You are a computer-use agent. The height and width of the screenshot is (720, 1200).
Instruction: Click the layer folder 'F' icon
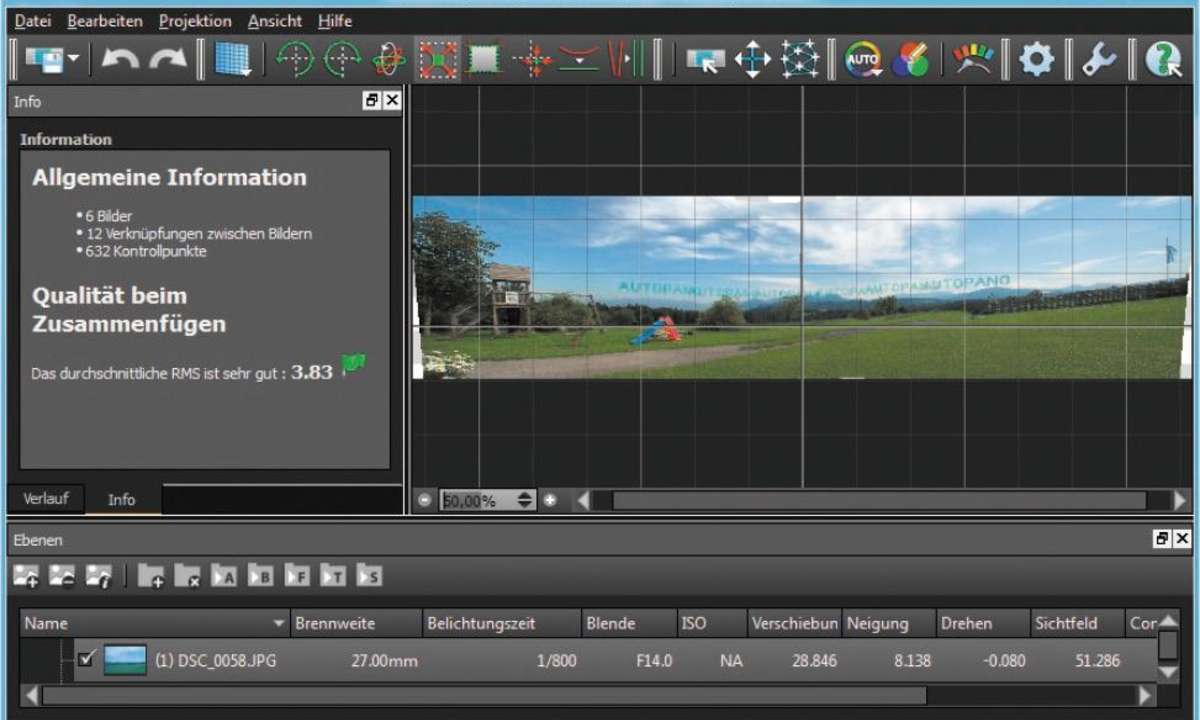click(x=297, y=575)
